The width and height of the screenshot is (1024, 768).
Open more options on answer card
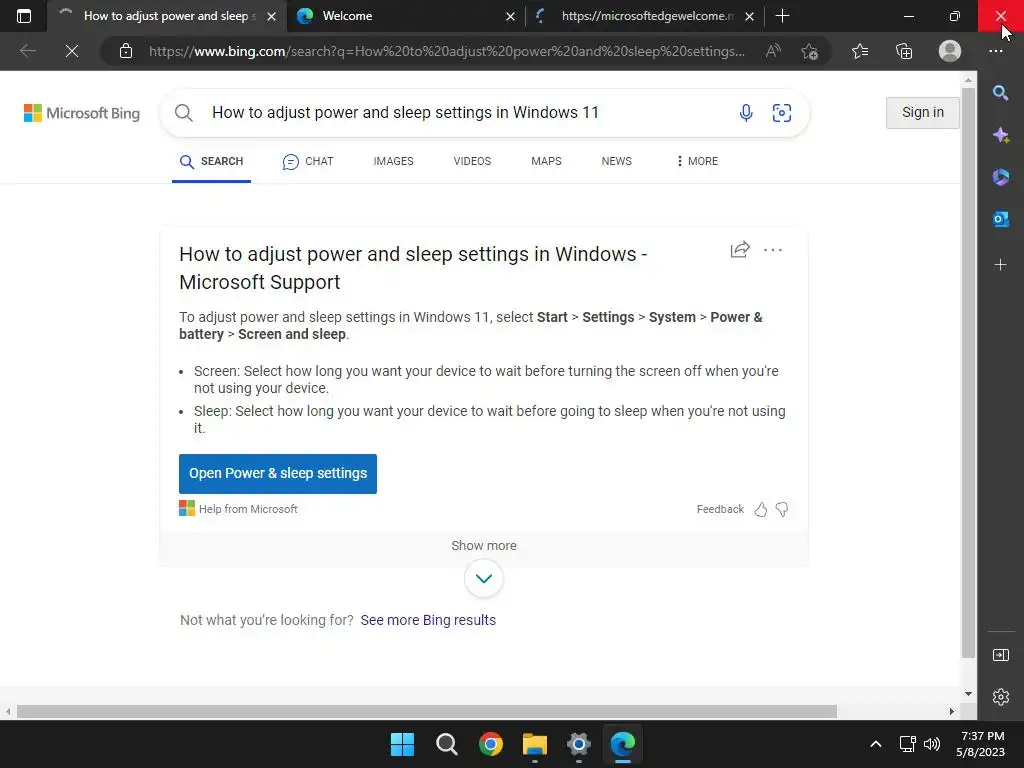coord(773,250)
